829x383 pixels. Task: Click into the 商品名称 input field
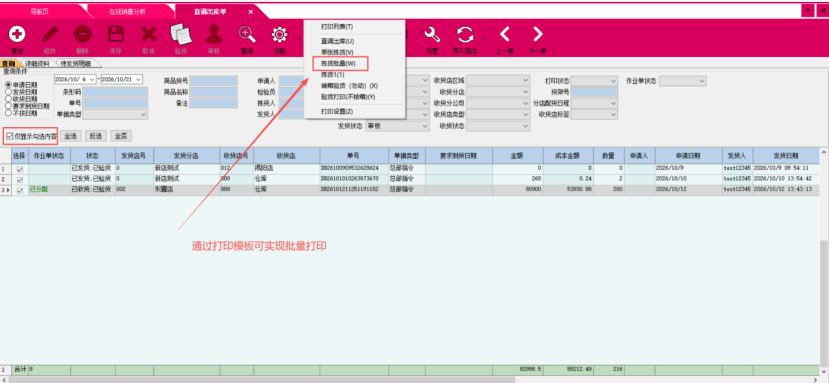point(214,92)
